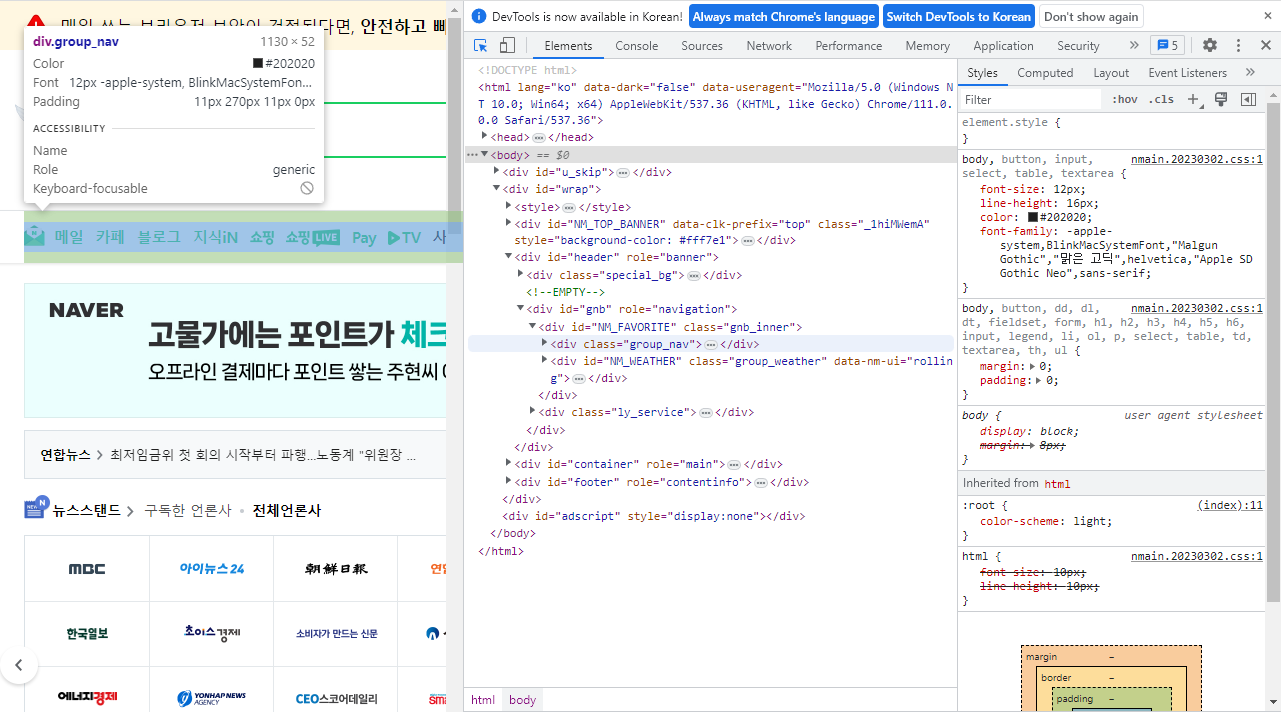Expand the NM_WEATHER div node
Image resolution: width=1281 pixels, height=712 pixels.
[x=544, y=360]
